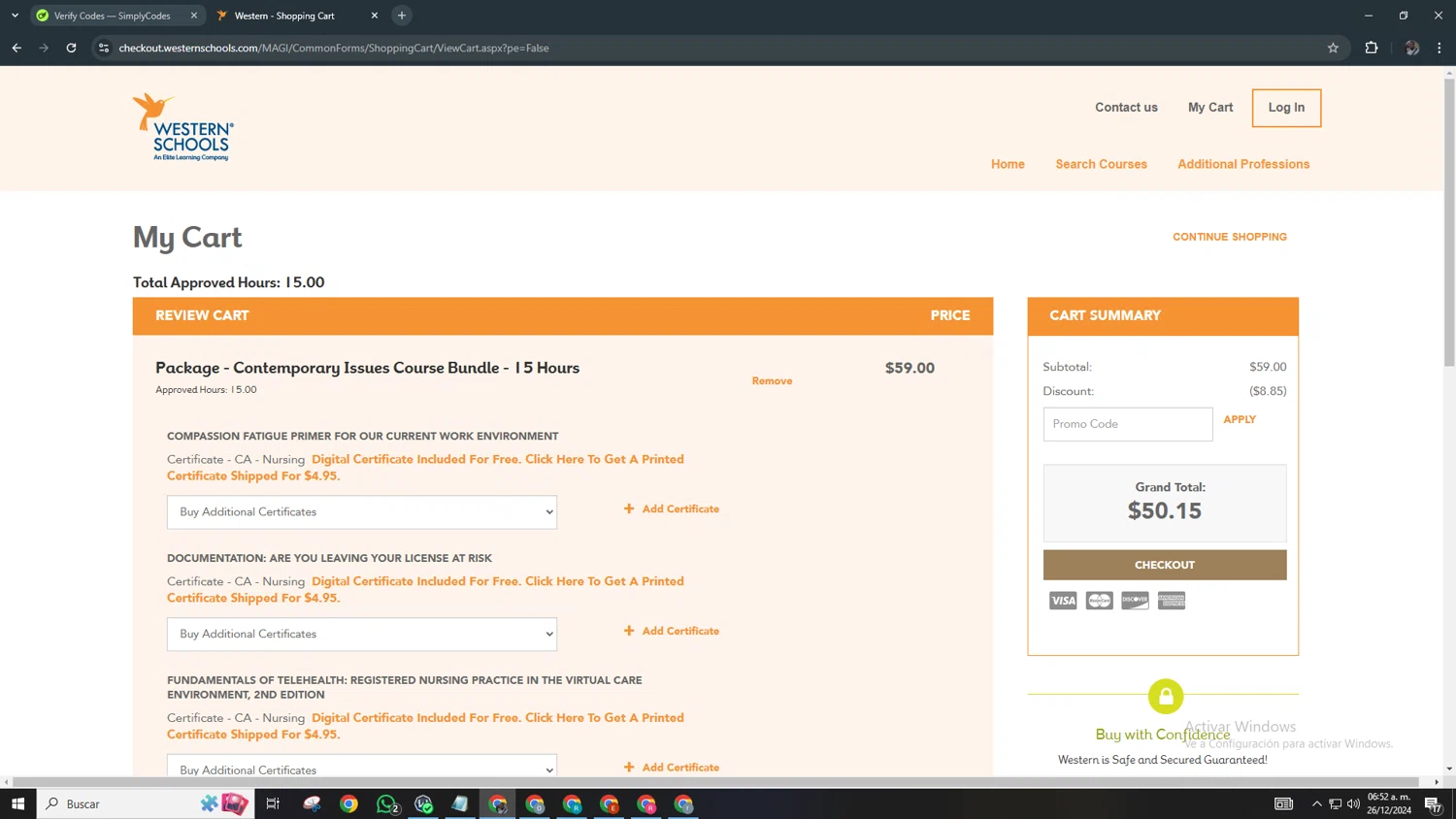Go to Contact us page

point(1126,108)
